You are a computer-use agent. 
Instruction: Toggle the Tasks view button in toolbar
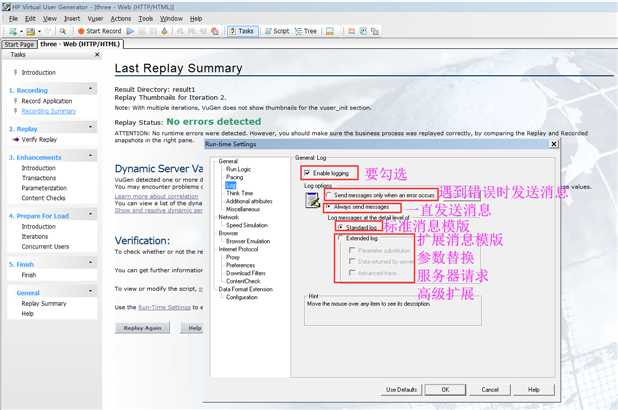pyautogui.click(x=243, y=31)
